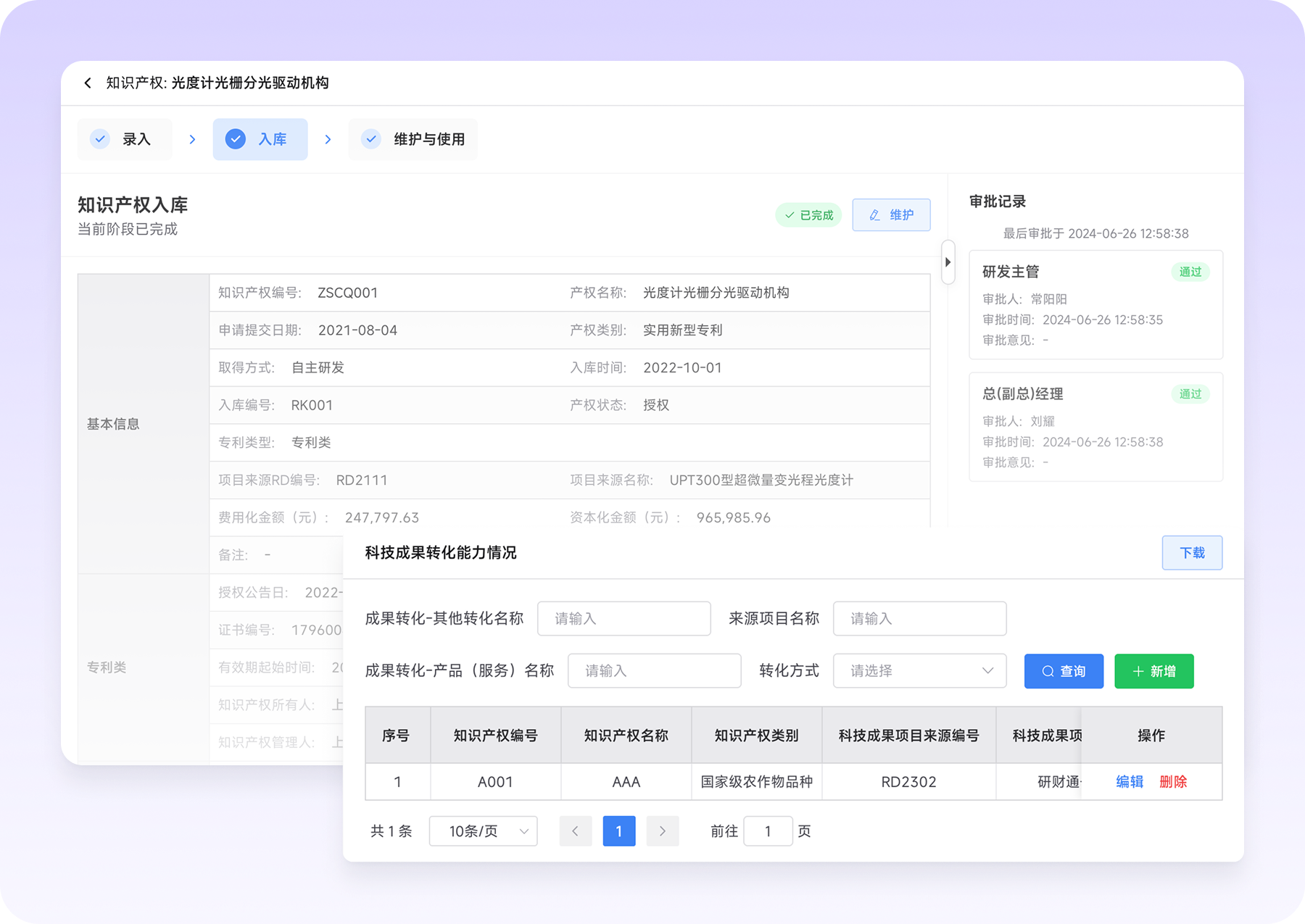Click the back arrow beside 知识产权 title

88,83
